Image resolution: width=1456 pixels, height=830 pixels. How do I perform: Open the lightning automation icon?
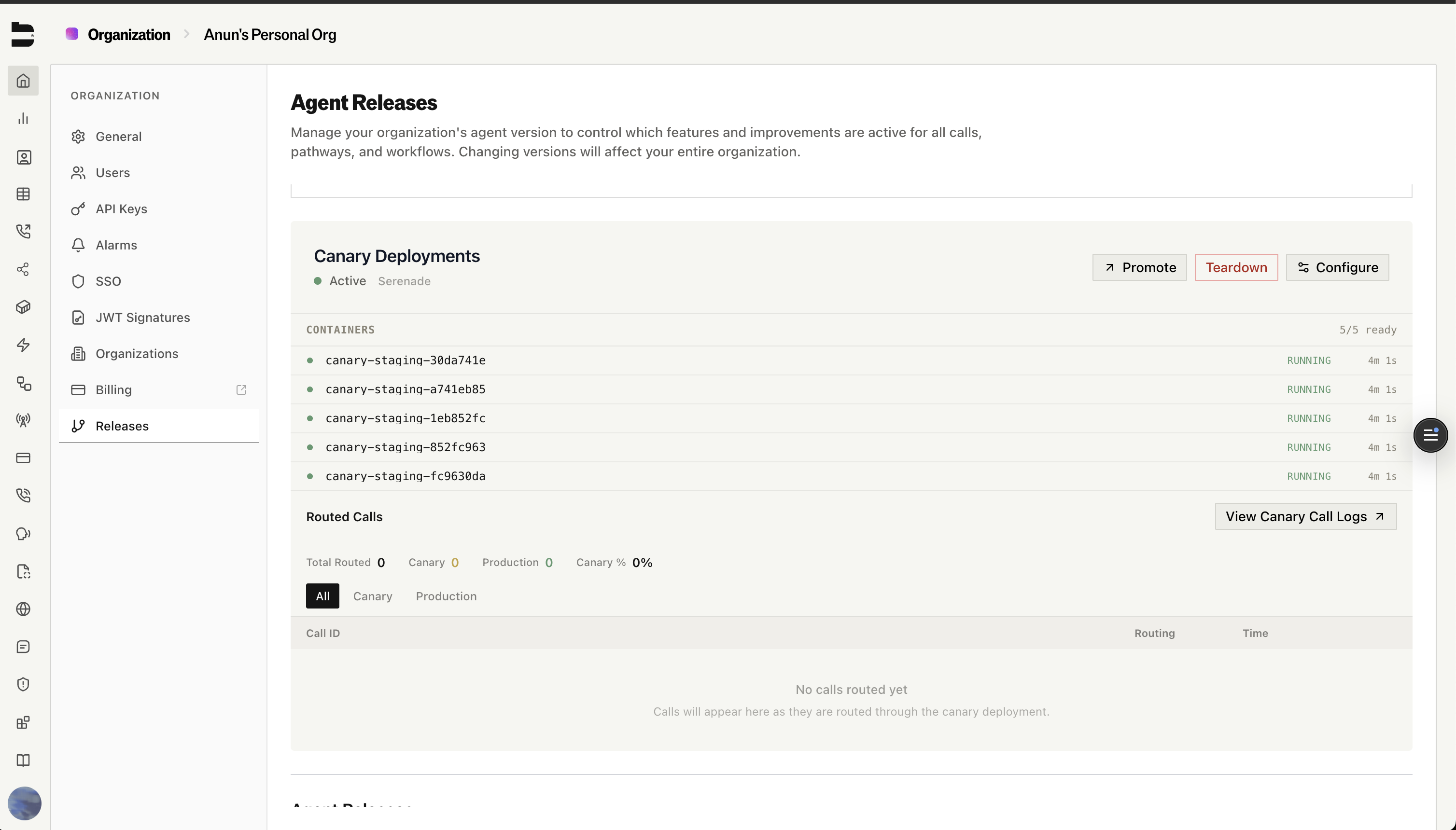(x=23, y=345)
